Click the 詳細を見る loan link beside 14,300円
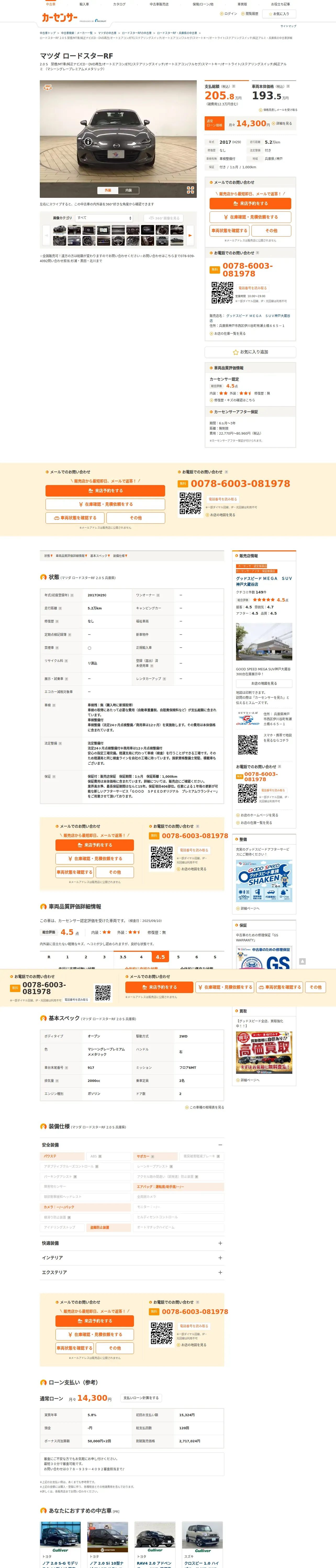Viewport: 336px width, 1568px height. (x=282, y=124)
